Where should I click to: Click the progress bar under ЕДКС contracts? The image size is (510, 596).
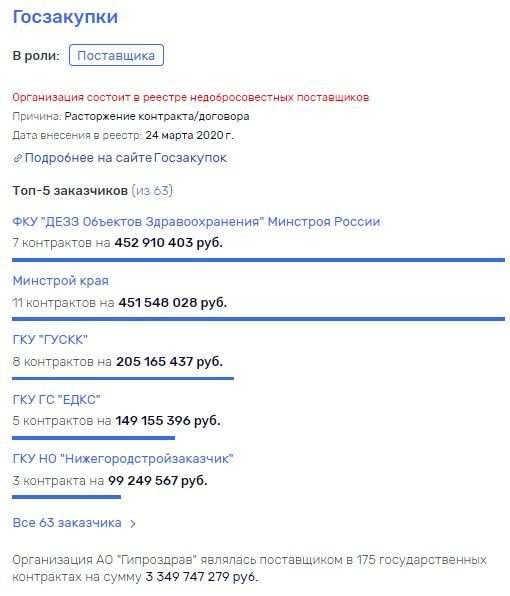point(93,438)
